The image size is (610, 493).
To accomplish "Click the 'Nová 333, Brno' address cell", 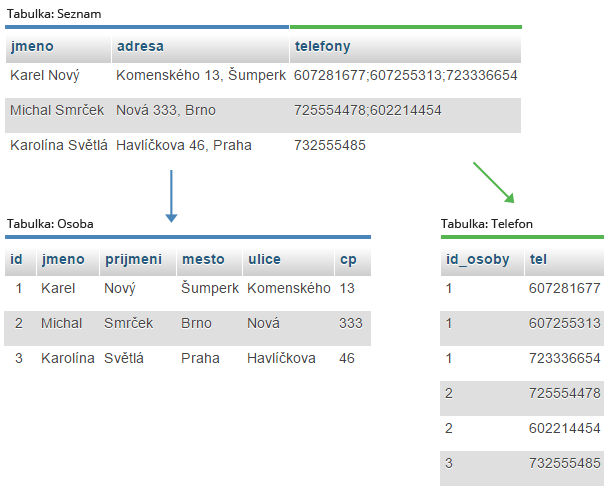I will pyautogui.click(x=166, y=110).
